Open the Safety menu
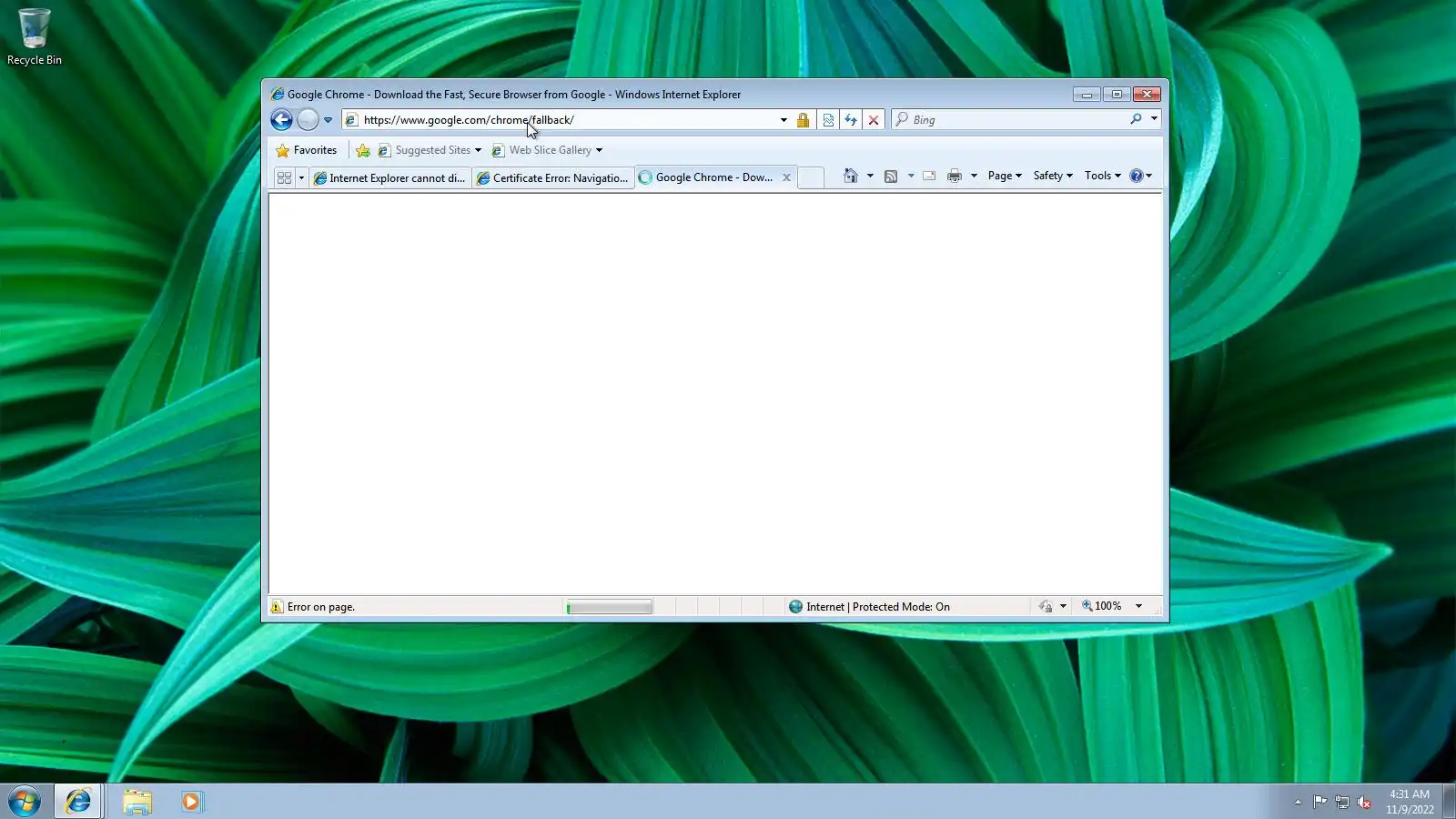1456x819 pixels. (x=1053, y=176)
